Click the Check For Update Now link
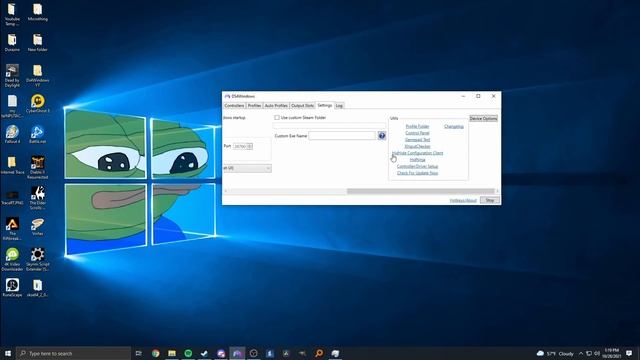Image resolution: width=640 pixels, height=360 pixels. coord(417,173)
